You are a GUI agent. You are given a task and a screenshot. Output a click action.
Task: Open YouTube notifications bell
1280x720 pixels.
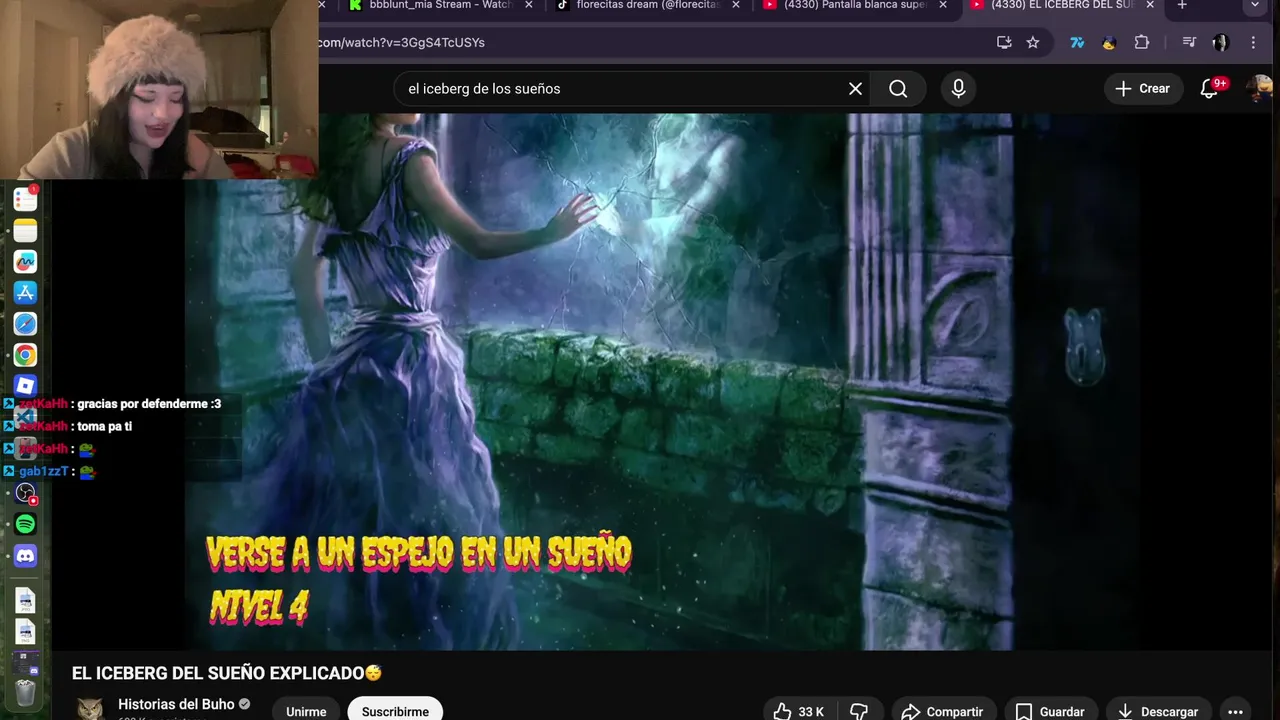[1209, 89]
